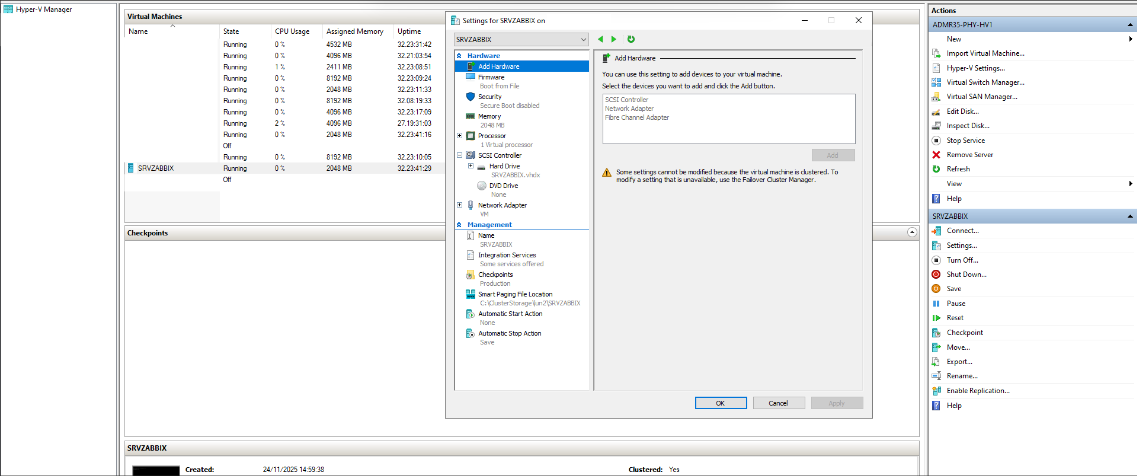Click the green previous VM arrow
1137x476 pixels.
coord(600,39)
